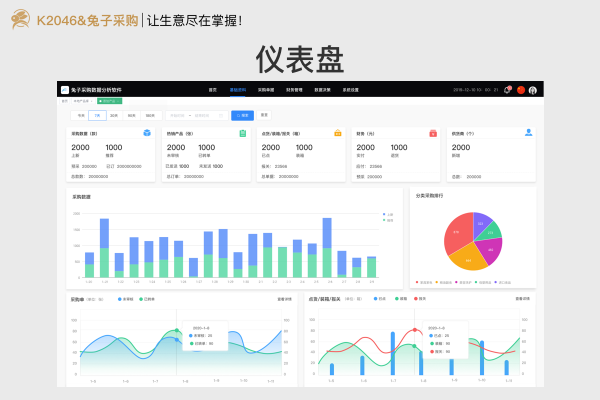Open the date range picker field
Viewport: 600px width, 400px height.
pyautogui.click(x=196, y=115)
